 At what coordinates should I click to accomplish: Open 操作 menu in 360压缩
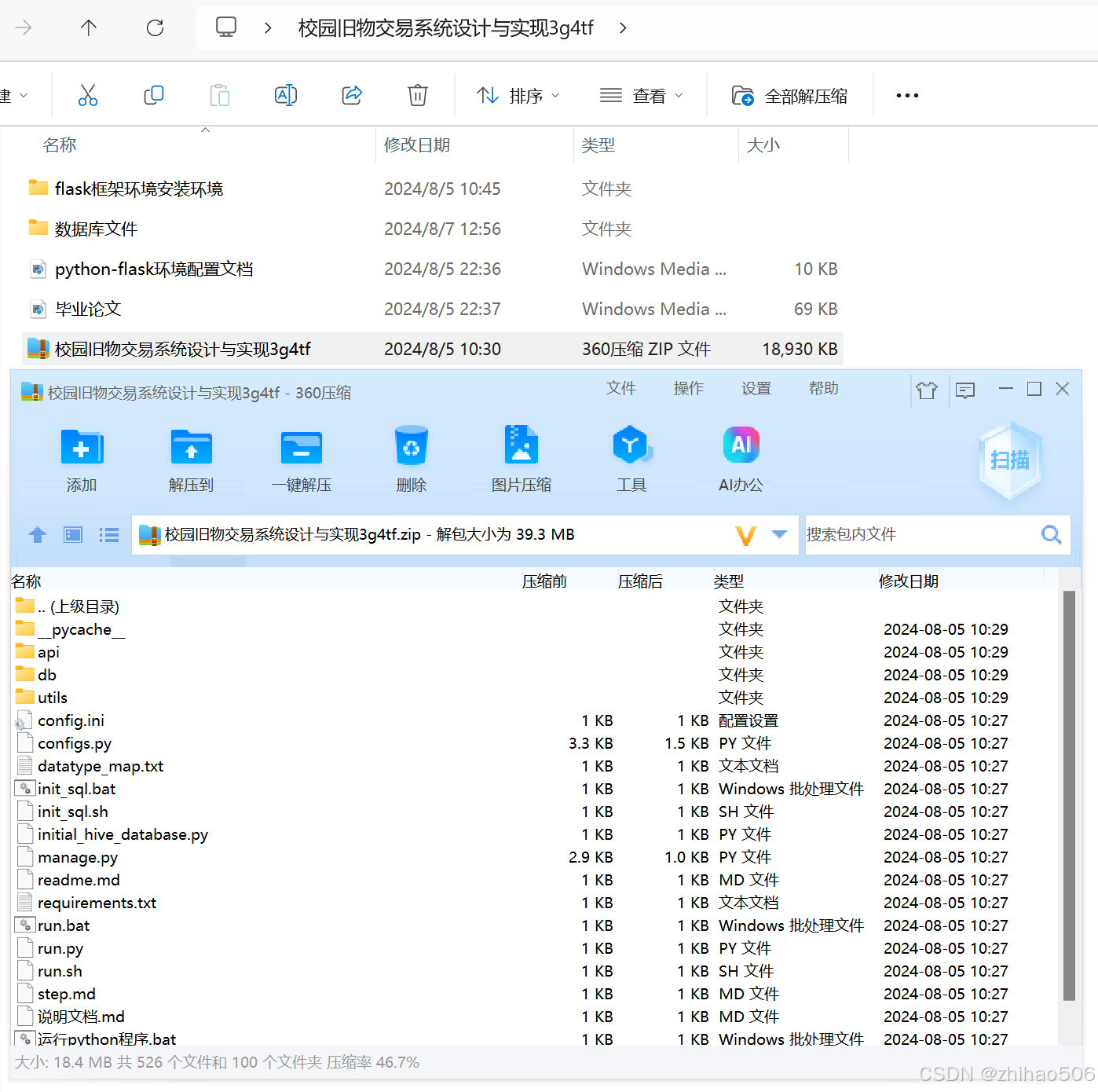689,388
